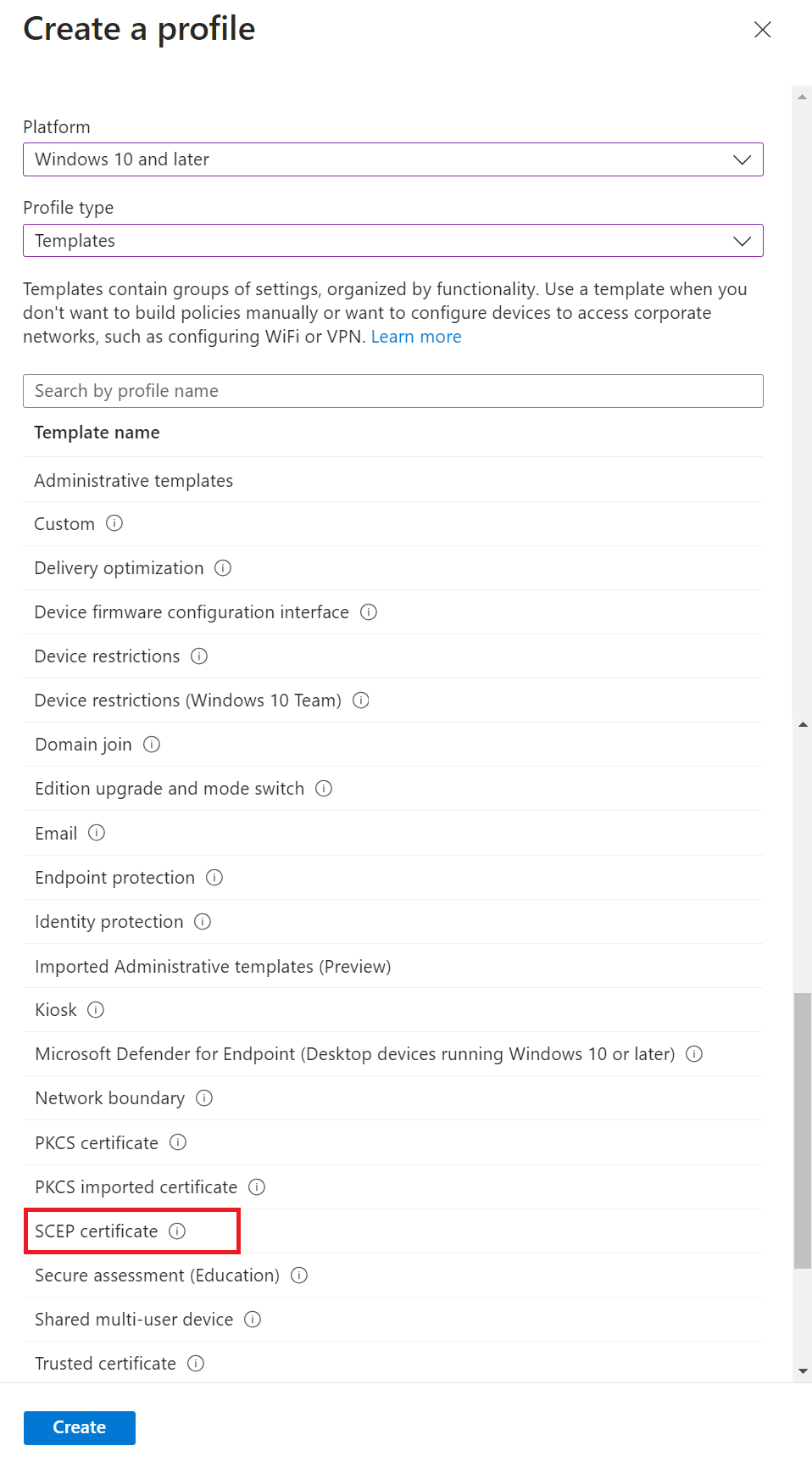Viewport: 812px width, 1457px height.
Task: Select Imported Administrative templates (Preview)
Action: click(x=213, y=967)
